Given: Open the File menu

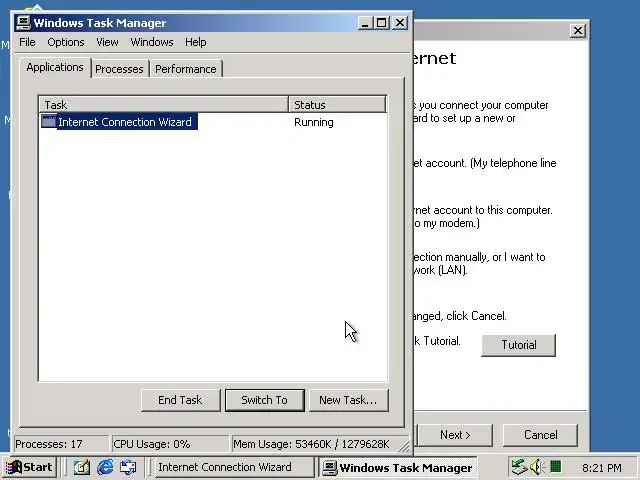Looking at the screenshot, I should pyautogui.click(x=27, y=42).
